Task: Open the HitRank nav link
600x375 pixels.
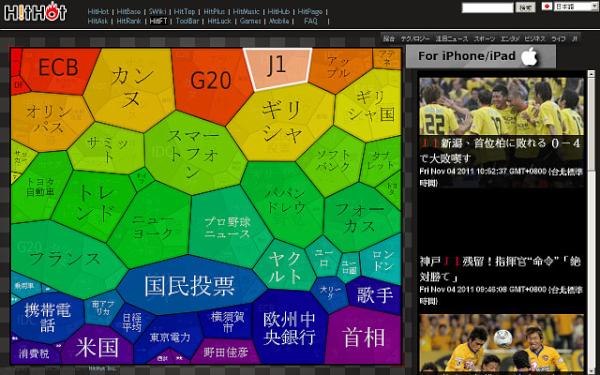Action: coord(129,21)
